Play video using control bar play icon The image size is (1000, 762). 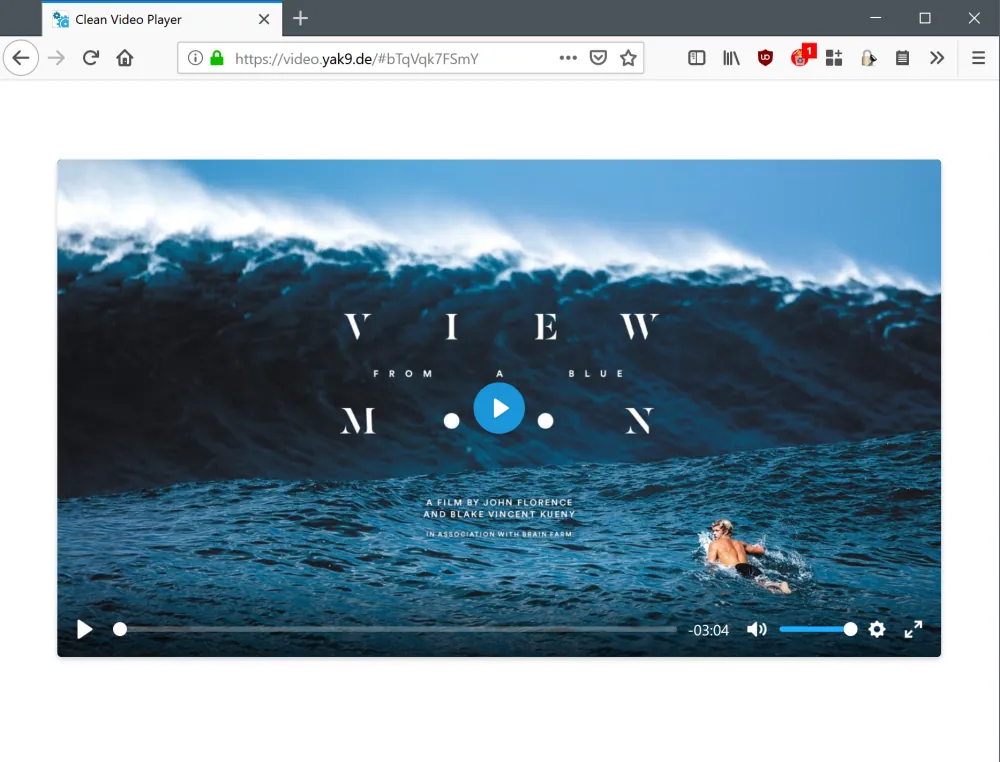pos(84,629)
